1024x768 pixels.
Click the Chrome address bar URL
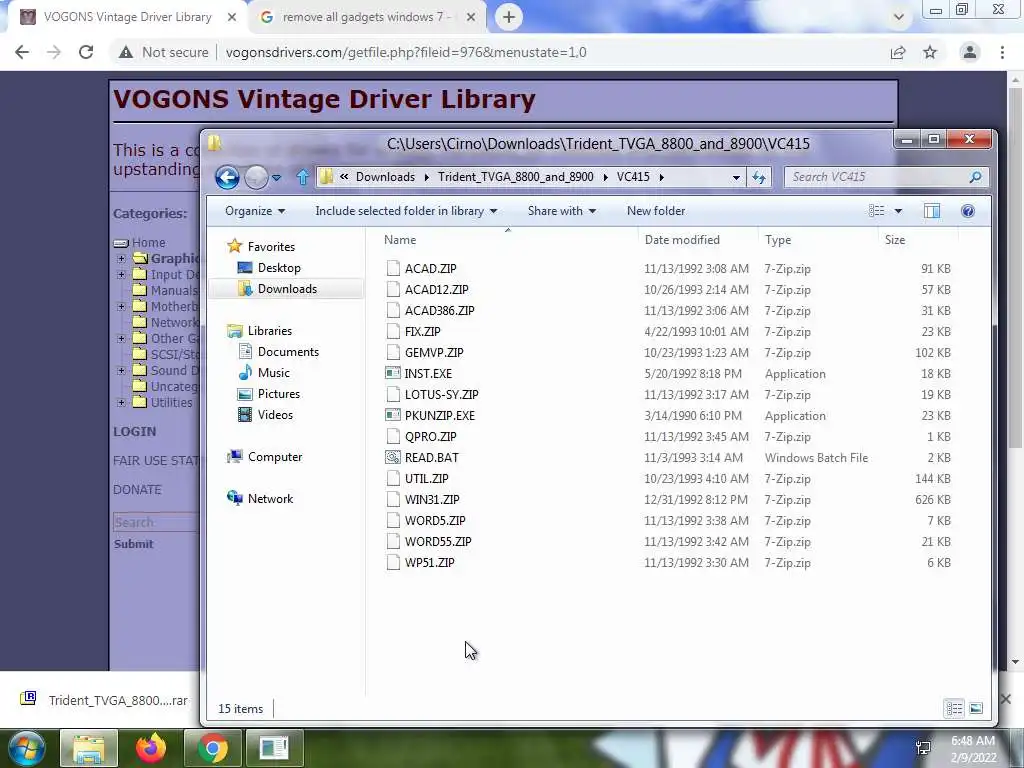[x=406, y=52]
